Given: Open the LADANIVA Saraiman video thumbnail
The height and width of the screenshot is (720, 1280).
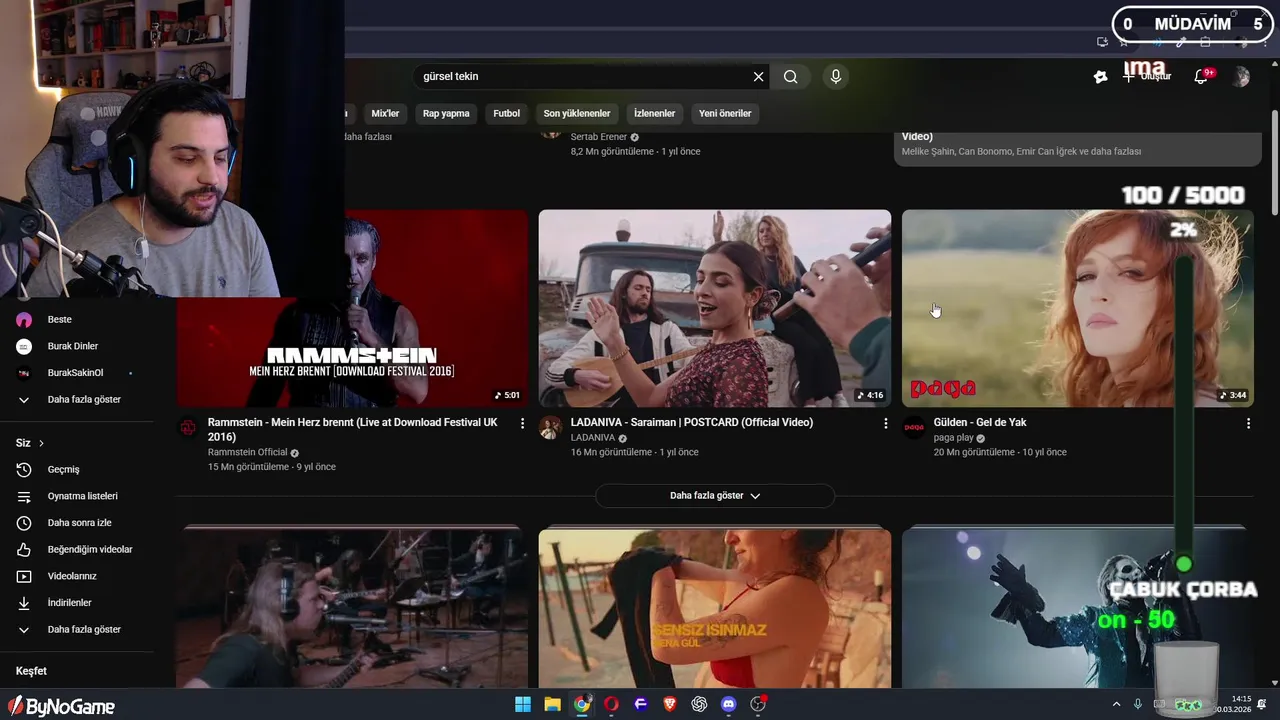Looking at the screenshot, I should click(x=715, y=308).
